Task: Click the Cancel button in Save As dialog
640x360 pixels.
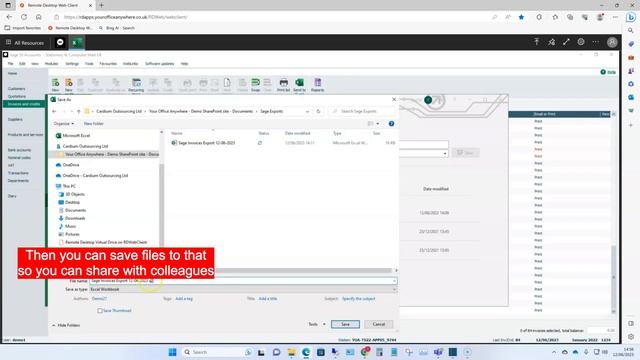Action: [x=378, y=324]
